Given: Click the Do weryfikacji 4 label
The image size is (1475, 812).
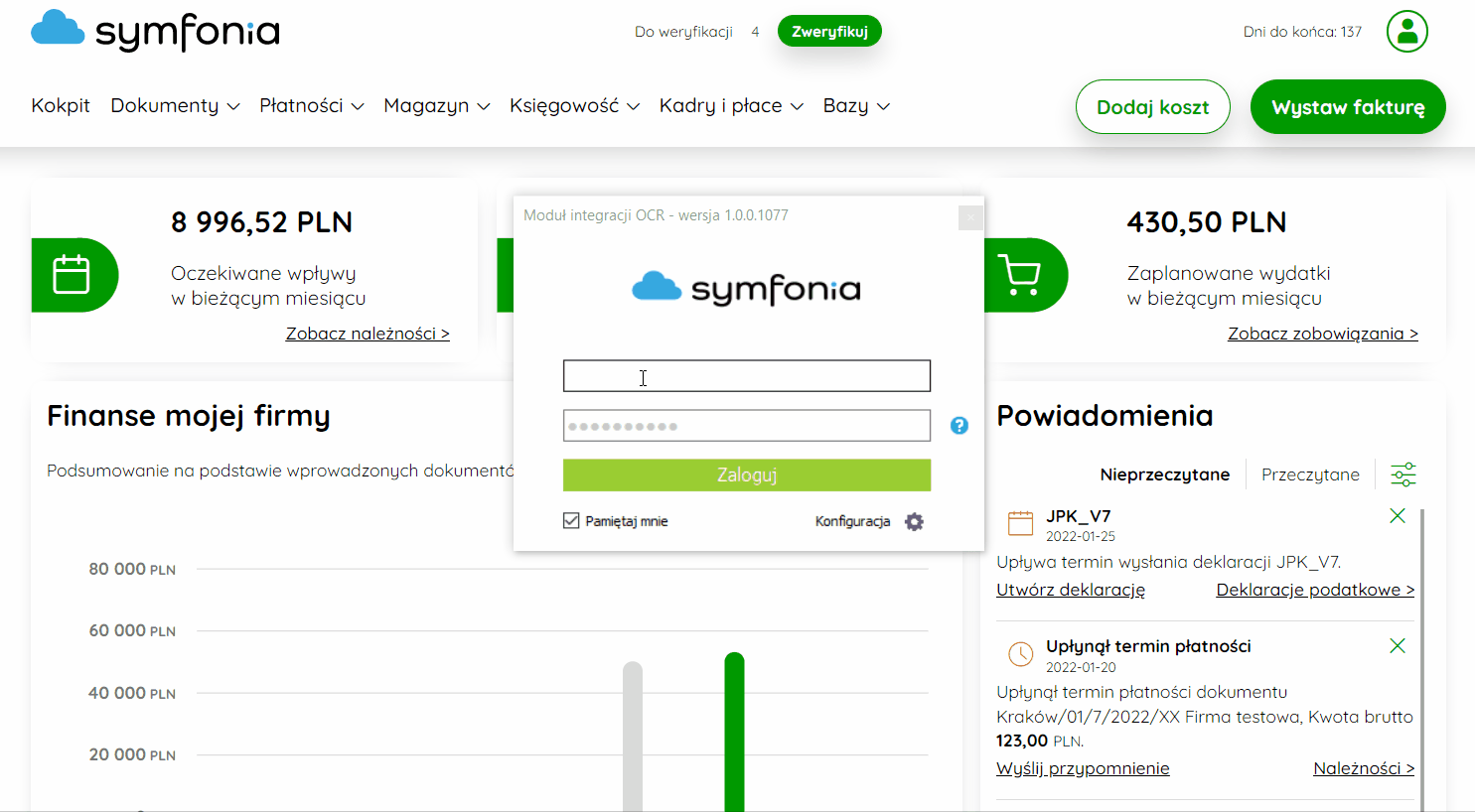Looking at the screenshot, I should [x=697, y=32].
